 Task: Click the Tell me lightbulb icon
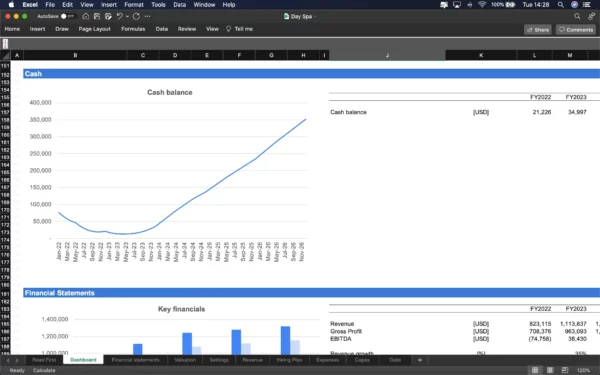(228, 29)
